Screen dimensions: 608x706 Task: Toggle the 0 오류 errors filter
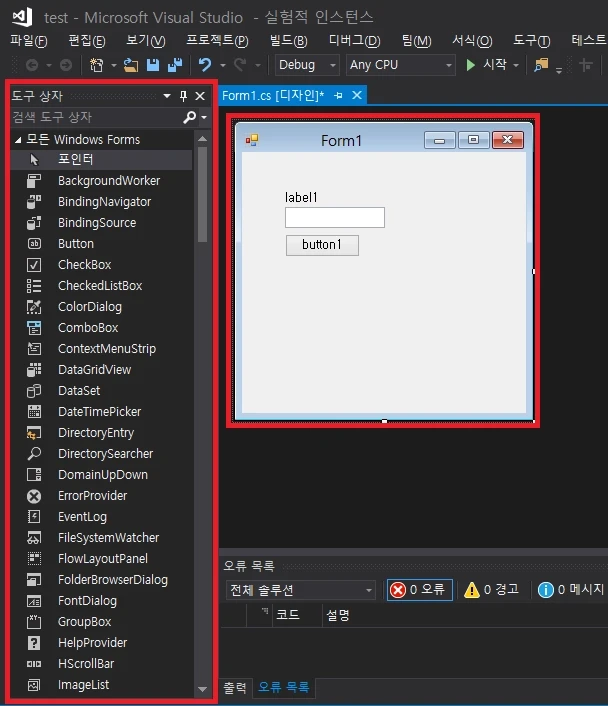coord(419,590)
